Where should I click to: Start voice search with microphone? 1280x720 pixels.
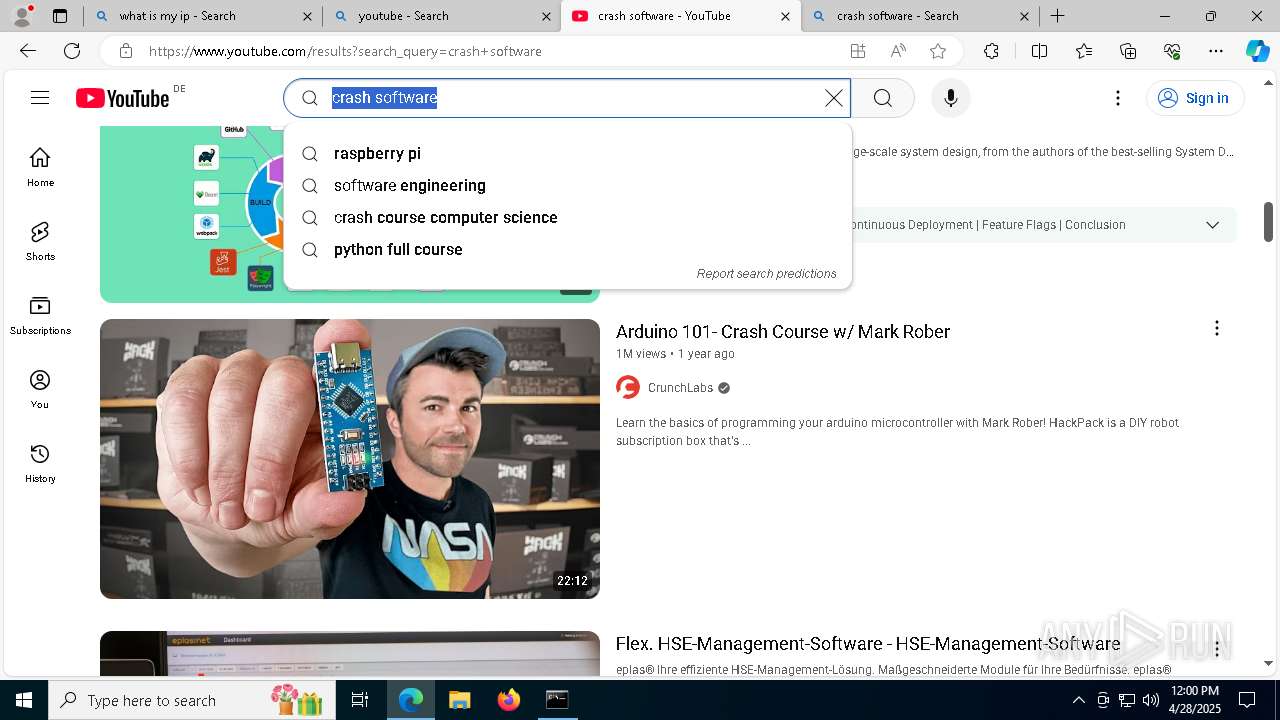[951, 98]
